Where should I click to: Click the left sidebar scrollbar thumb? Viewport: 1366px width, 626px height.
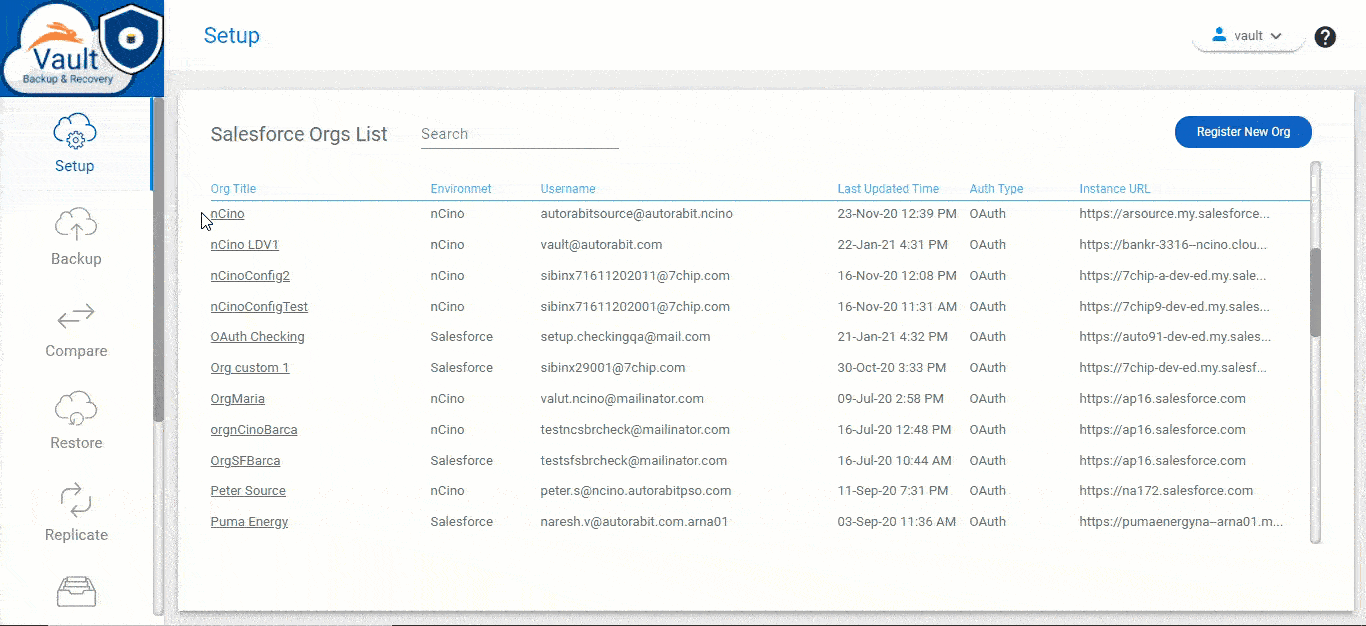point(158,260)
